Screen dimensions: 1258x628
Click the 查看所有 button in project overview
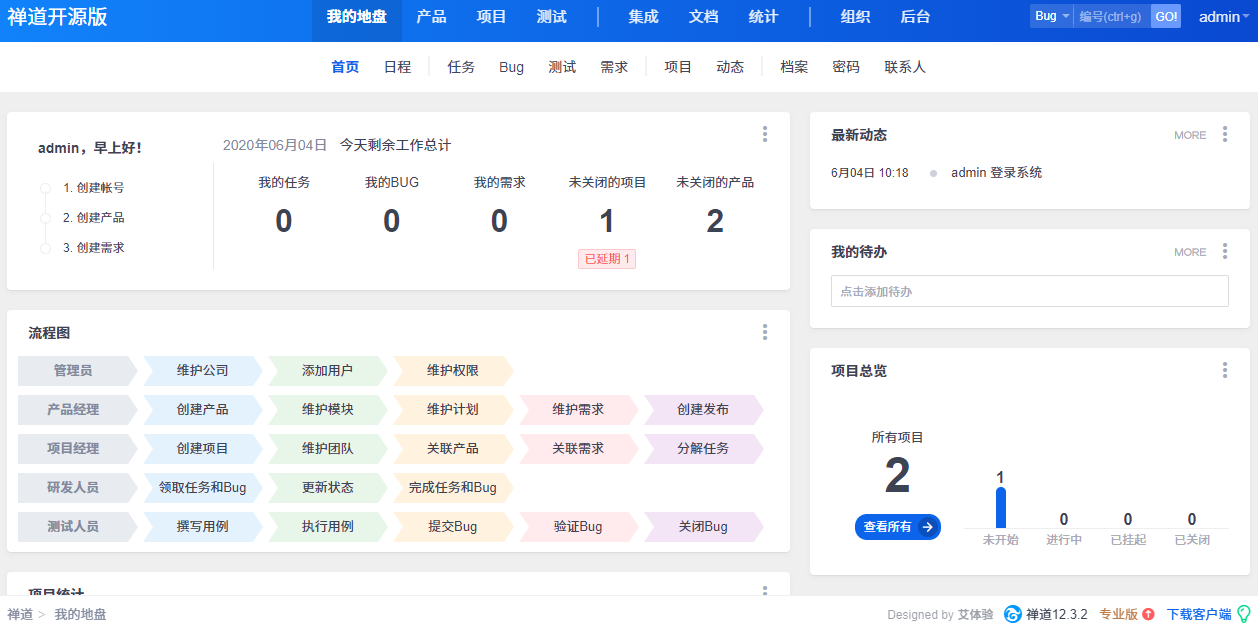897,527
